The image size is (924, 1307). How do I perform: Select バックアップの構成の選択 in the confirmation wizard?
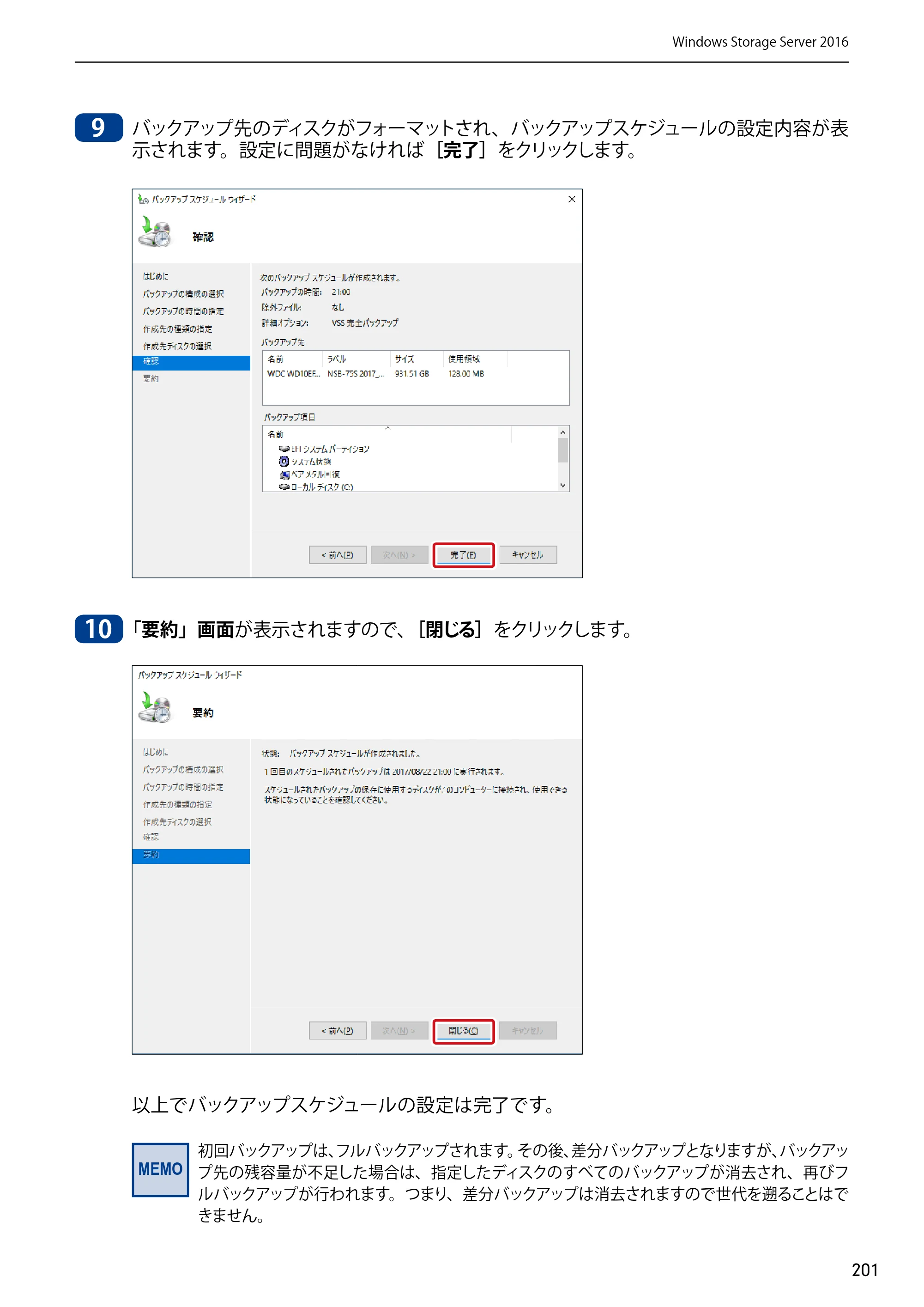coord(183,294)
